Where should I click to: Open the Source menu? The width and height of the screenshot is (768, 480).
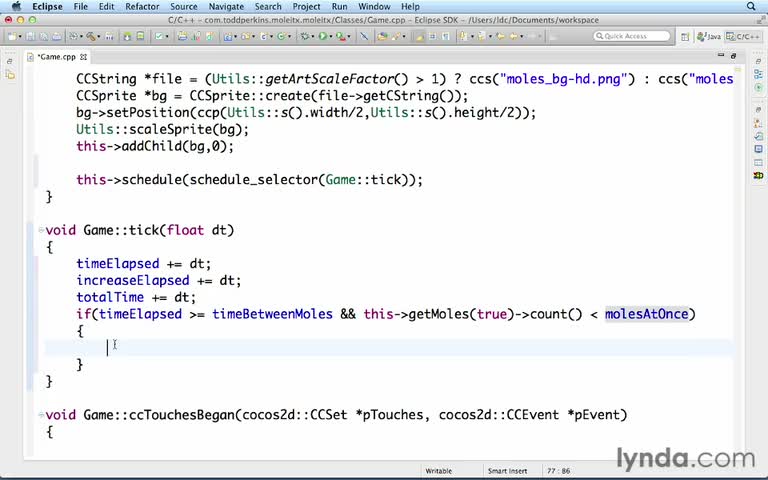tap(184, 6)
